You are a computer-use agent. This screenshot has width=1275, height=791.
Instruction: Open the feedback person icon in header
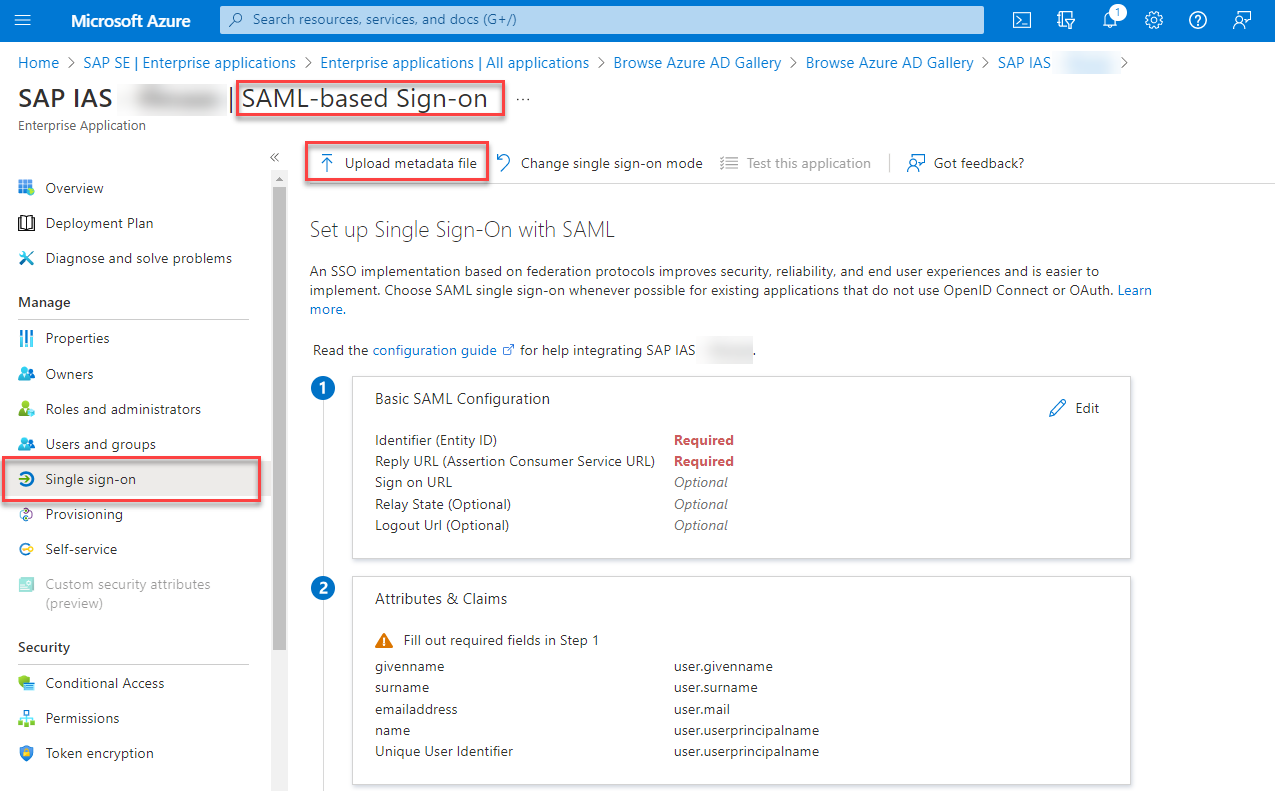coord(1242,20)
